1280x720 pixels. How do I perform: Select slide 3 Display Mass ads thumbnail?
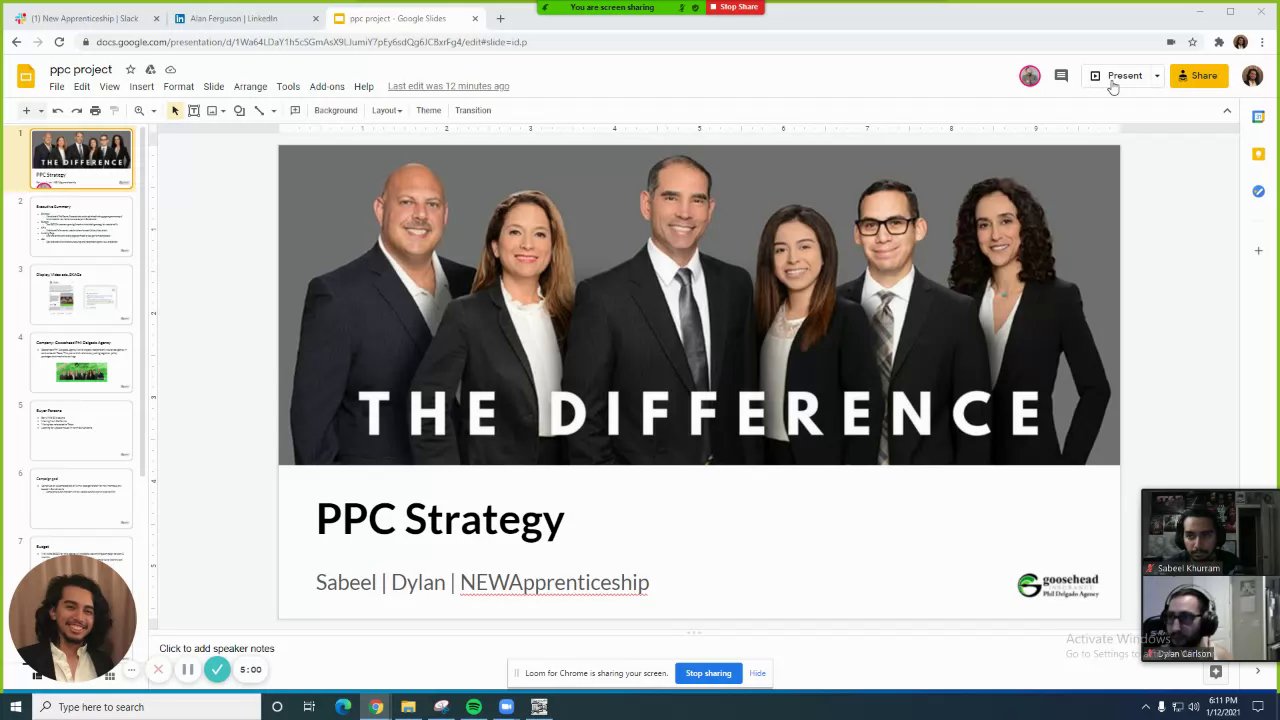(x=81, y=294)
